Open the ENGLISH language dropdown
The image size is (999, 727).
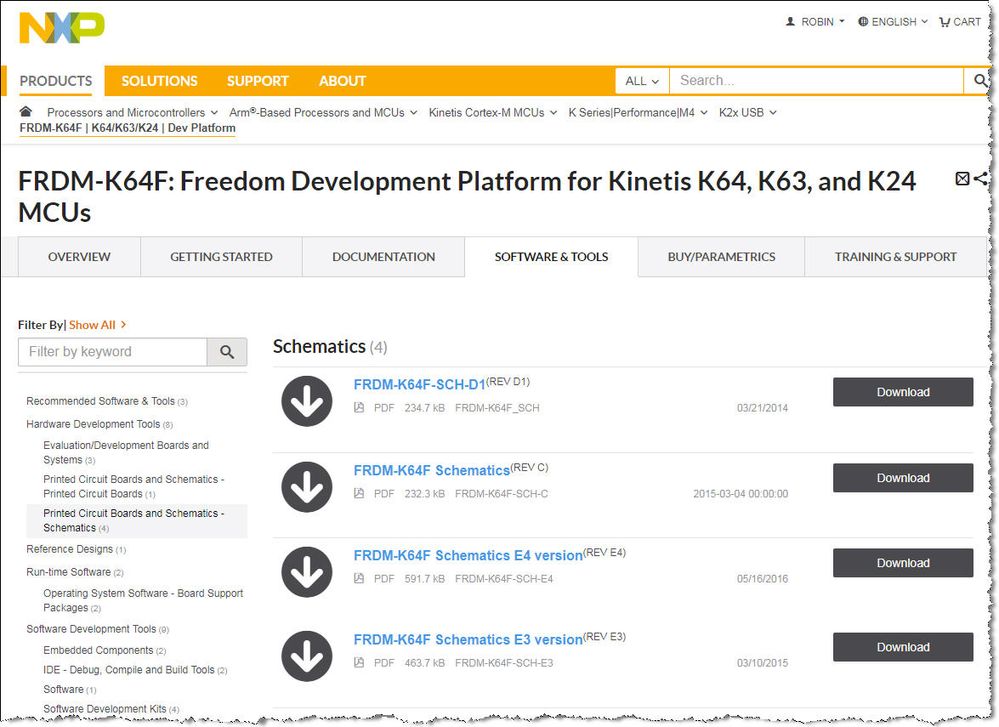(x=892, y=22)
